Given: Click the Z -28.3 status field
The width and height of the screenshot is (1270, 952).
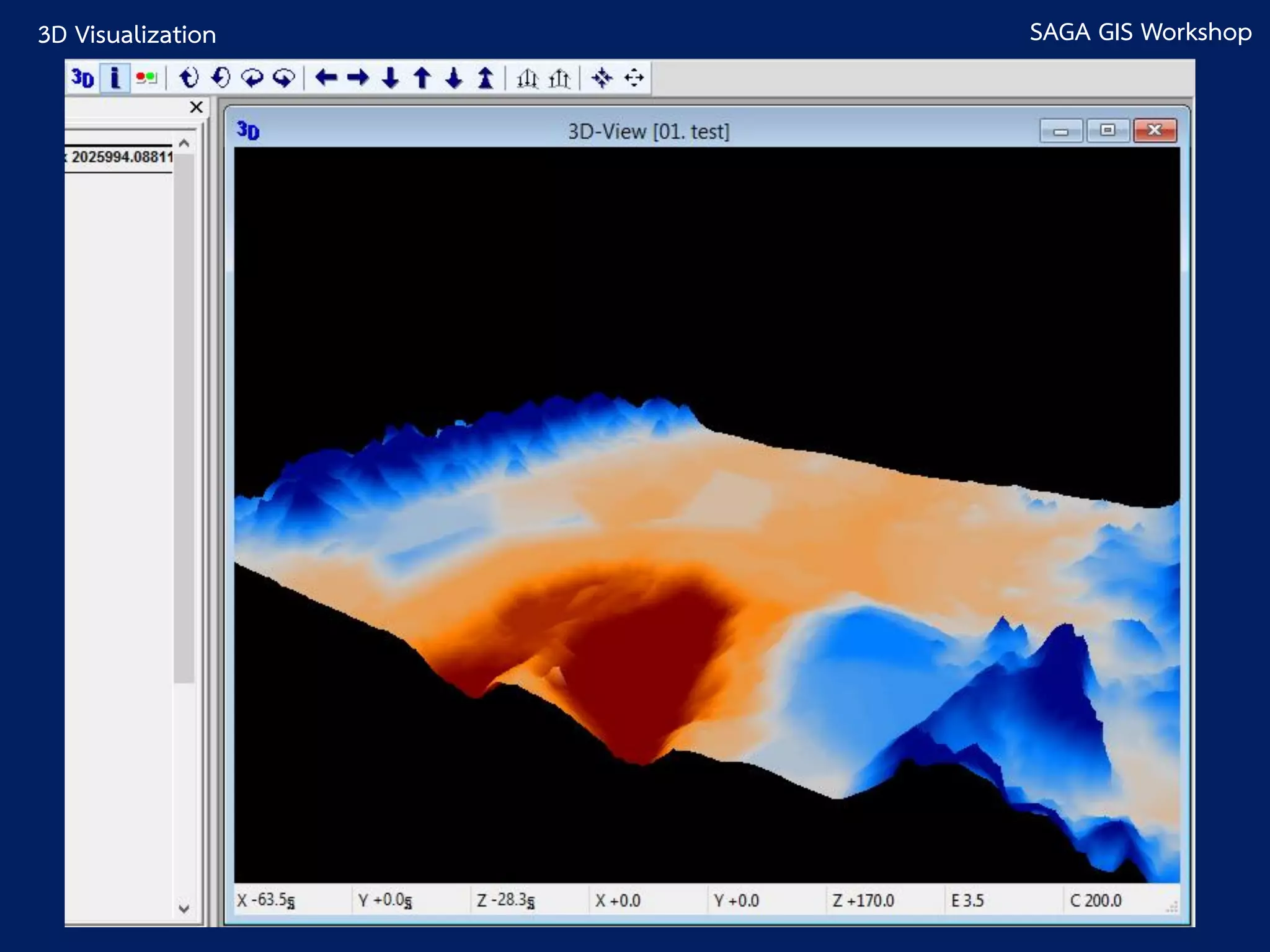Looking at the screenshot, I should coord(530,900).
